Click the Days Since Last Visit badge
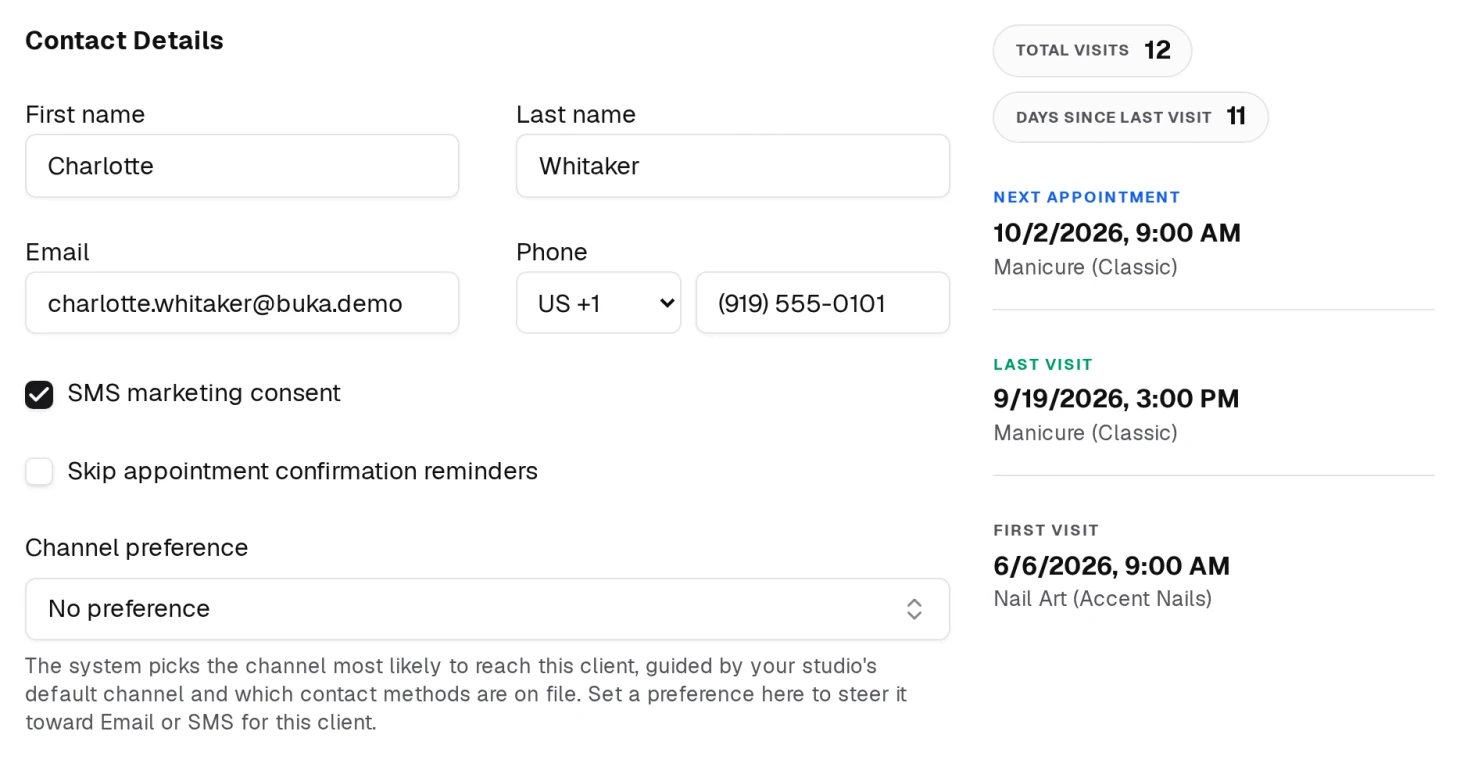This screenshot has width=1460, height=760. tap(1130, 117)
